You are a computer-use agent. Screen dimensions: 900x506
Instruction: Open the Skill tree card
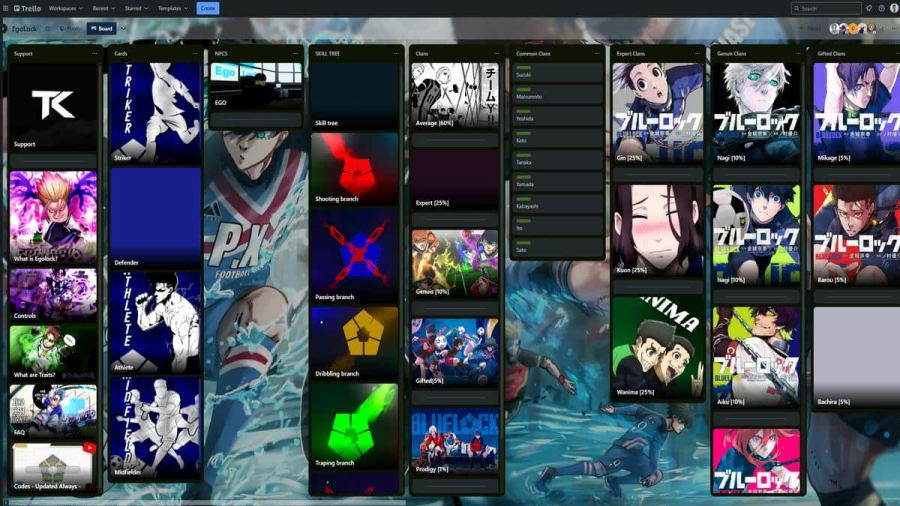[355, 96]
